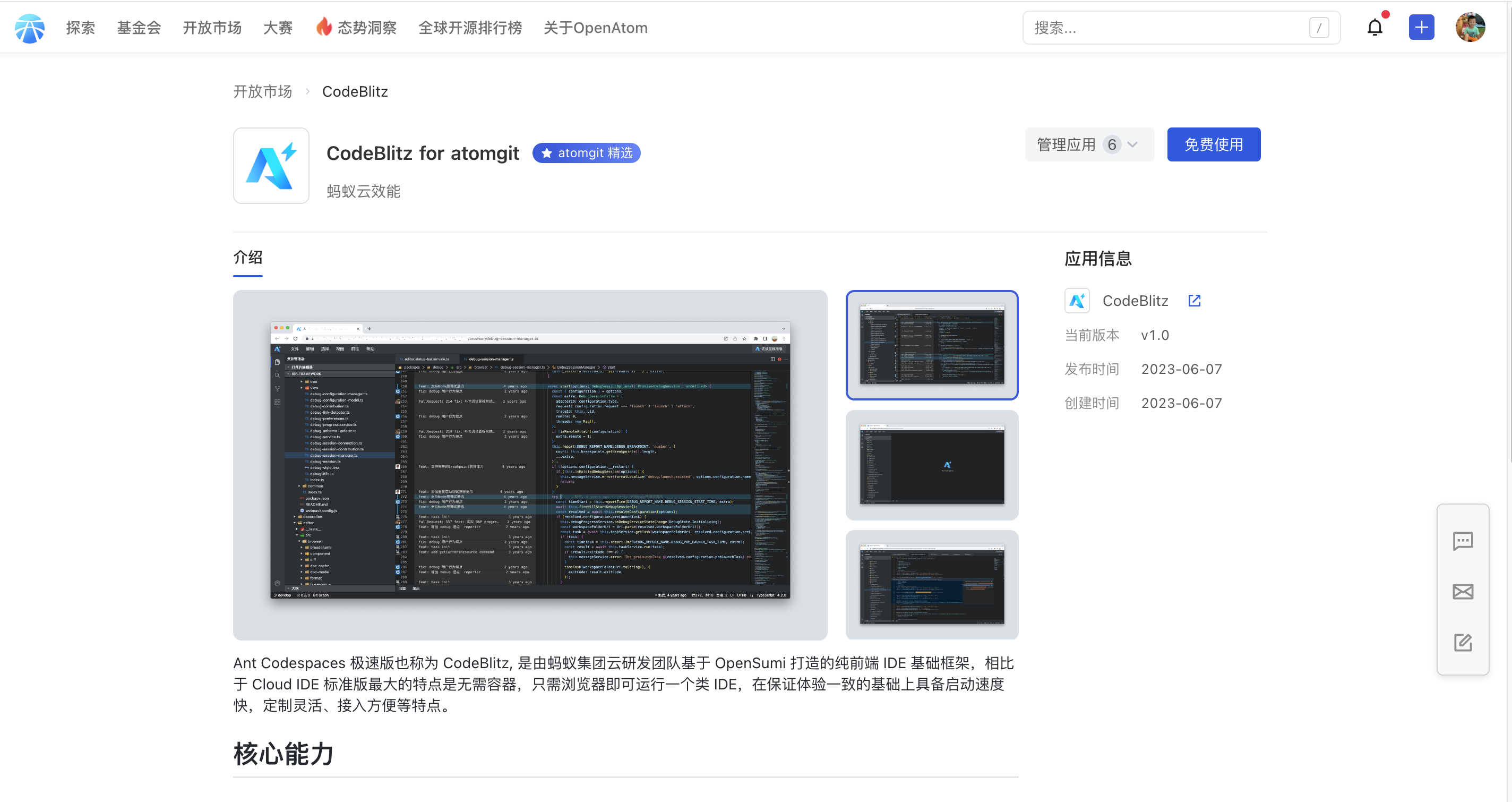Open the 基金会 menu
Screen dimensions: 1512x802
click(x=139, y=28)
